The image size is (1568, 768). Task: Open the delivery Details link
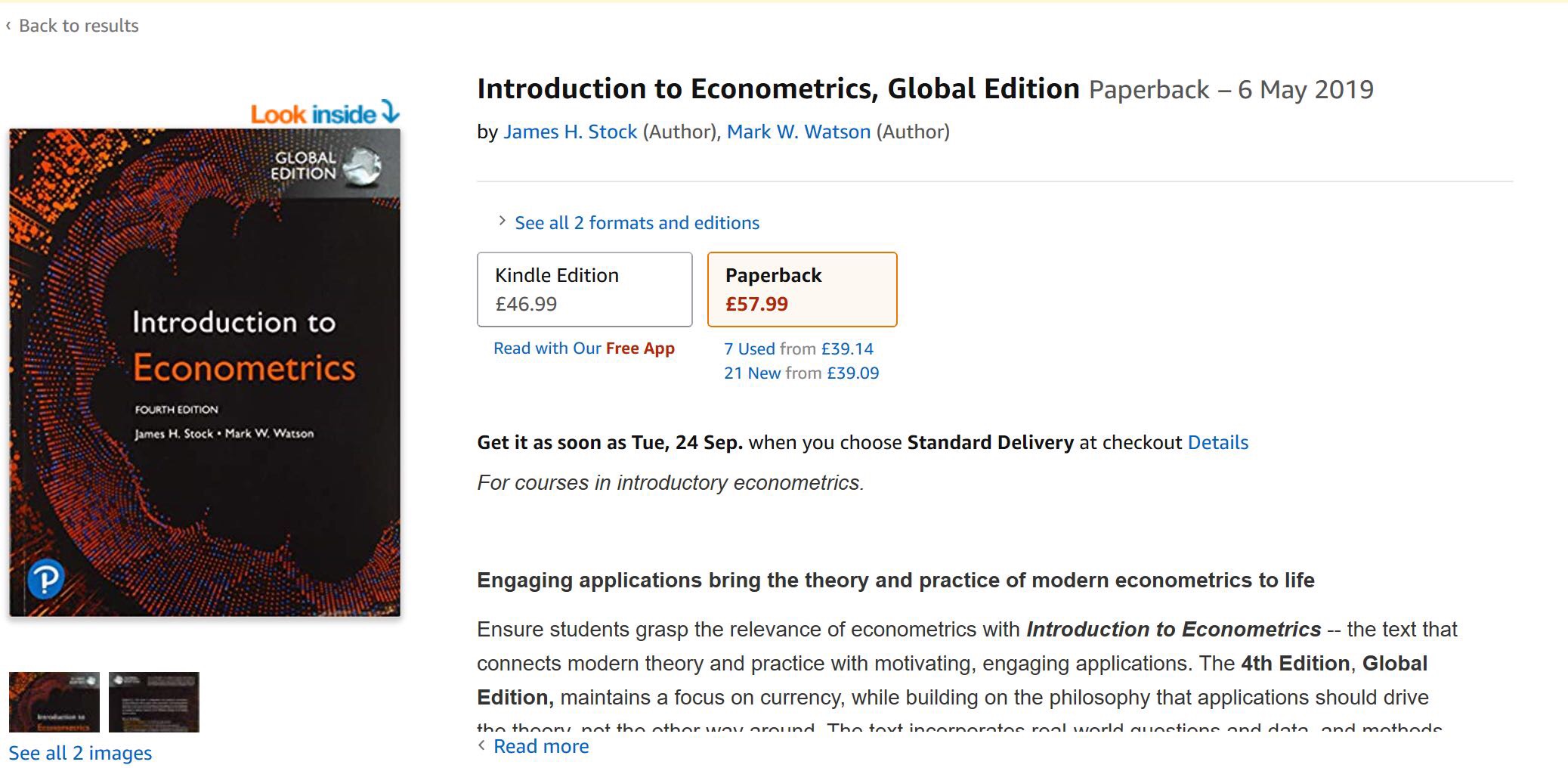pos(1217,443)
